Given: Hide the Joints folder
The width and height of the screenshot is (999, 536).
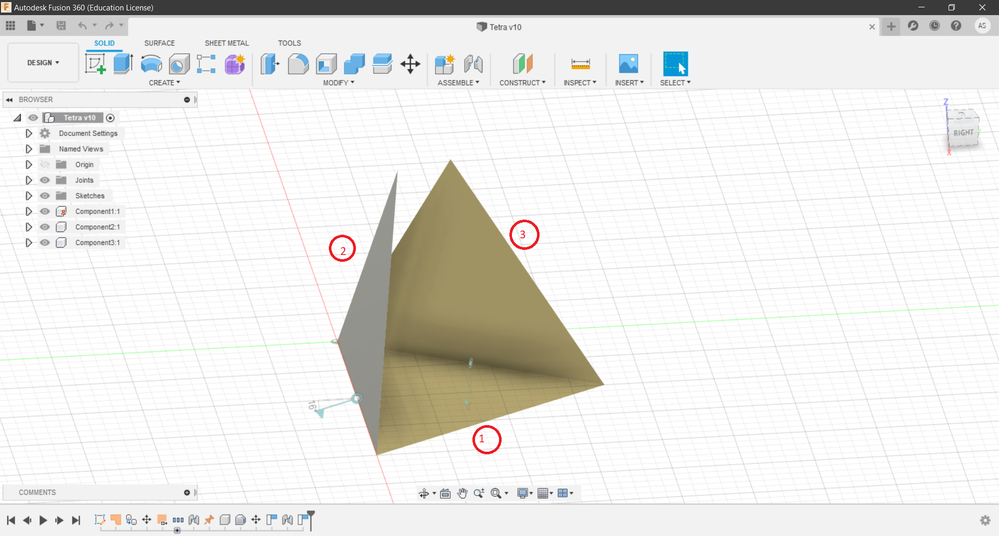Looking at the screenshot, I should [45, 180].
